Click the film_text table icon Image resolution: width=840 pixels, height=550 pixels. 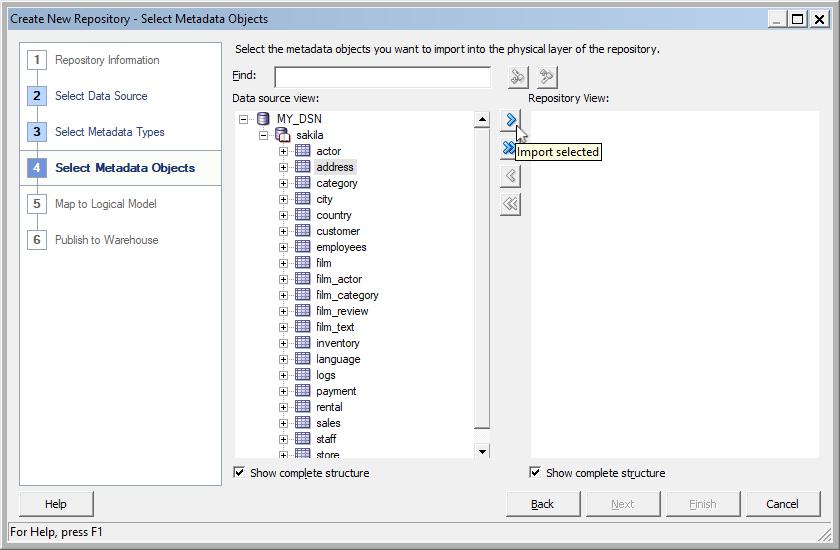[303, 327]
